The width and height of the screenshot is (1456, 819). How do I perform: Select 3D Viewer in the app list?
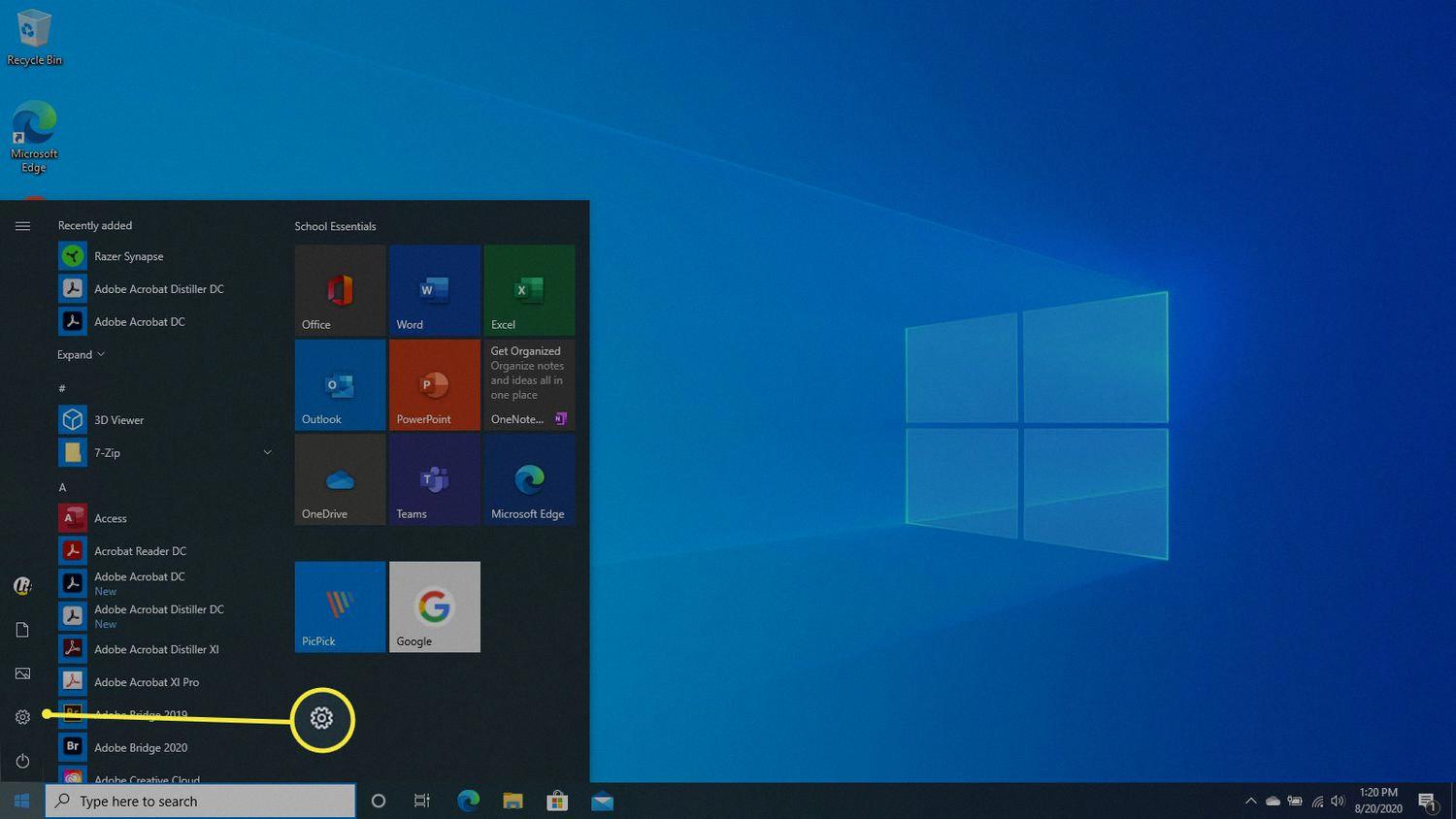tap(118, 420)
